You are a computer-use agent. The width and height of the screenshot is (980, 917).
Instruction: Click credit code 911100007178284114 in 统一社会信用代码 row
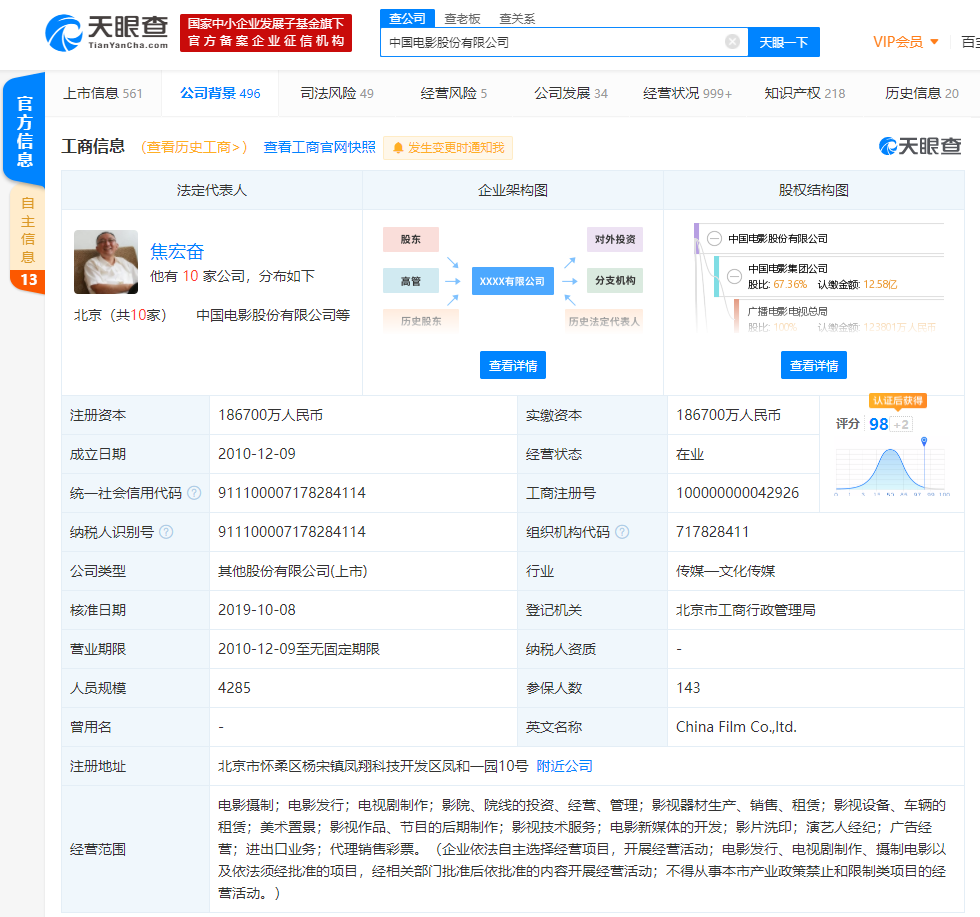(x=292, y=493)
